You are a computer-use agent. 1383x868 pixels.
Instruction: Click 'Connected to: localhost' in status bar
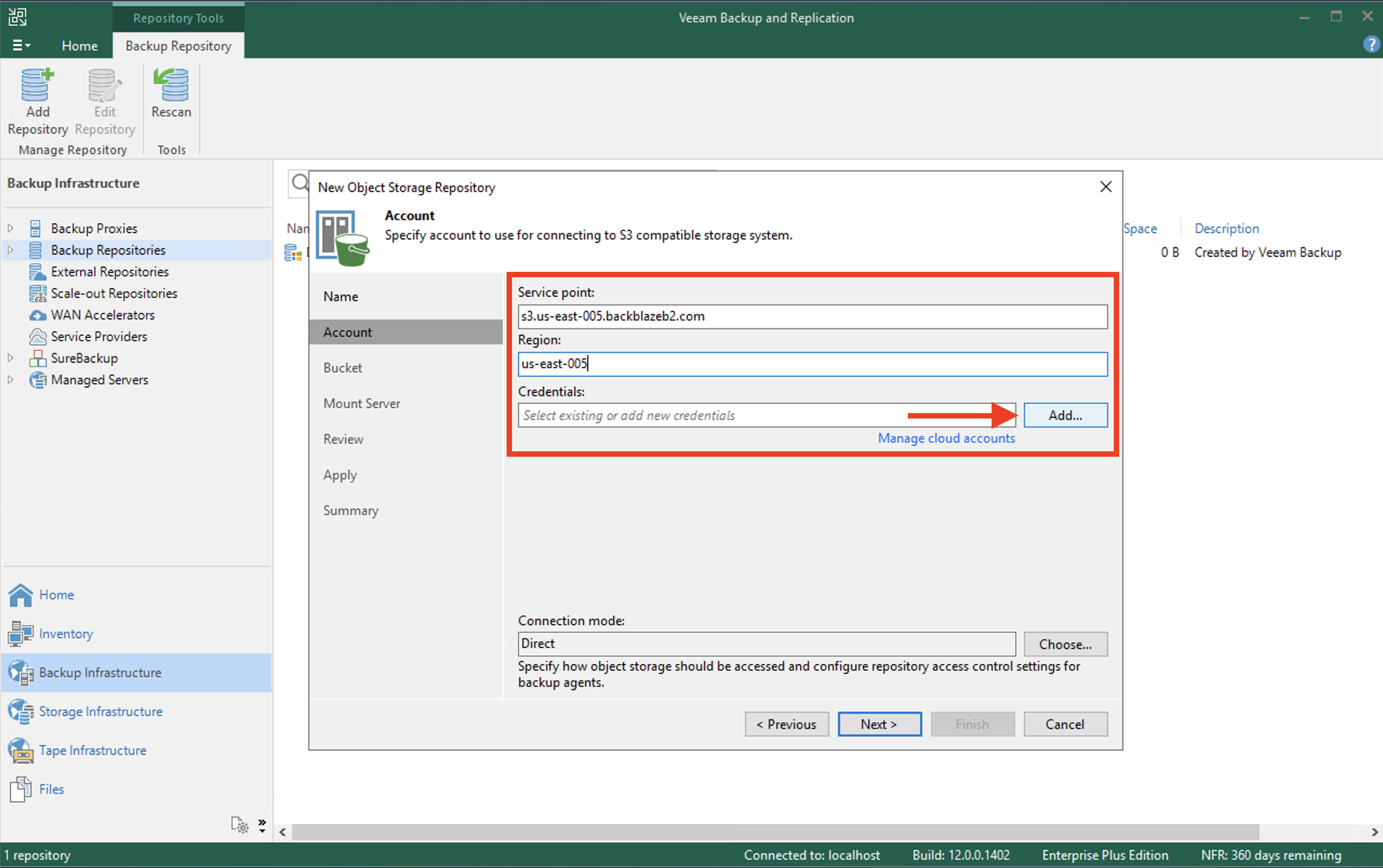pyautogui.click(x=812, y=855)
